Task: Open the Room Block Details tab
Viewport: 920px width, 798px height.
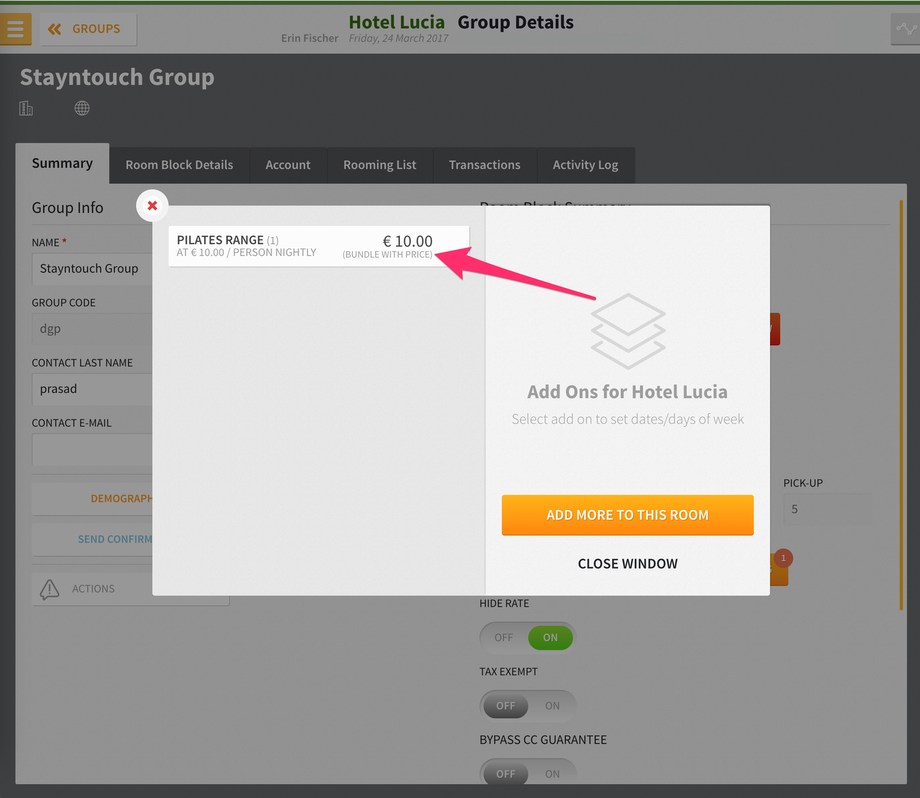Action: click(x=179, y=165)
